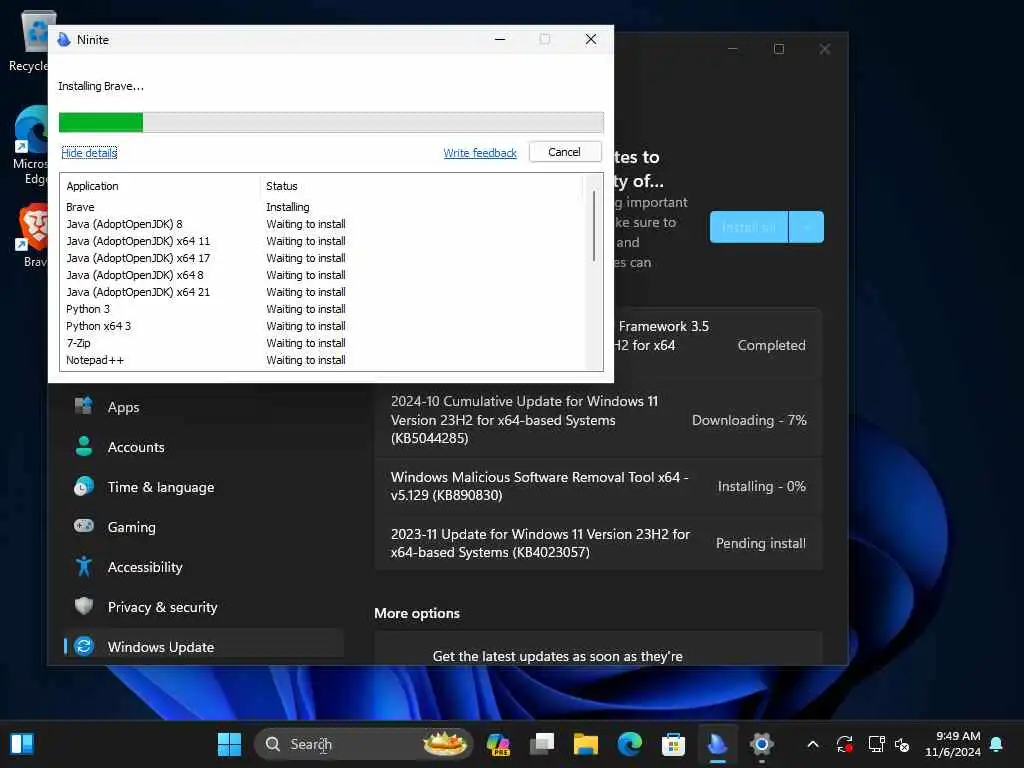
Task: Open Task View on the taskbar
Action: pyautogui.click(x=542, y=744)
